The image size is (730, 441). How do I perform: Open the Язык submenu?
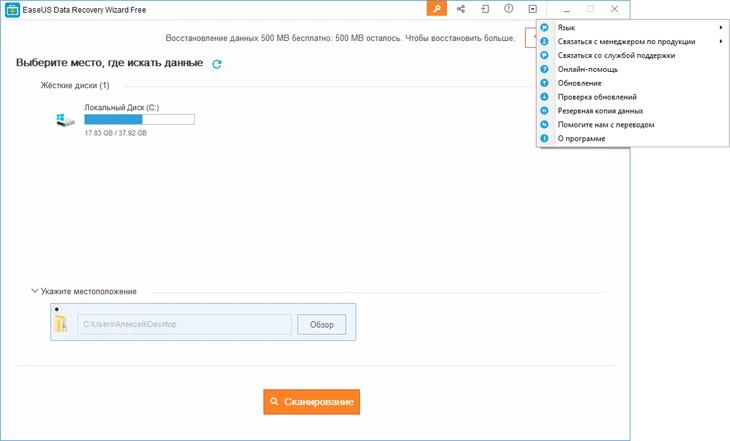pos(633,27)
